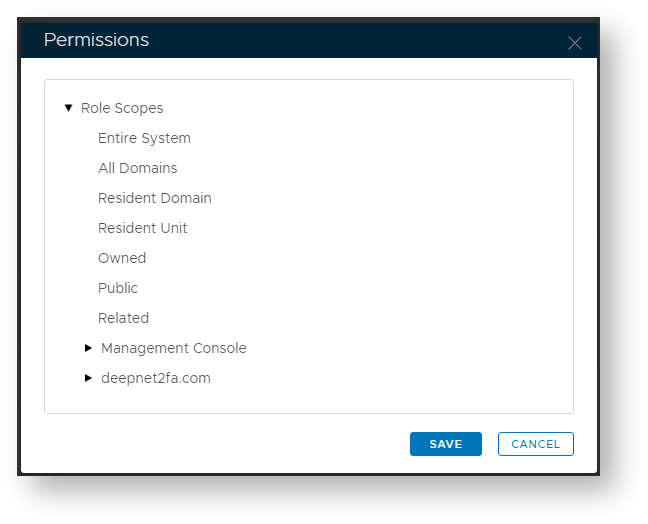Click the dialog footer area left of Save
648x524 pixels.
pyautogui.click(x=220, y=444)
